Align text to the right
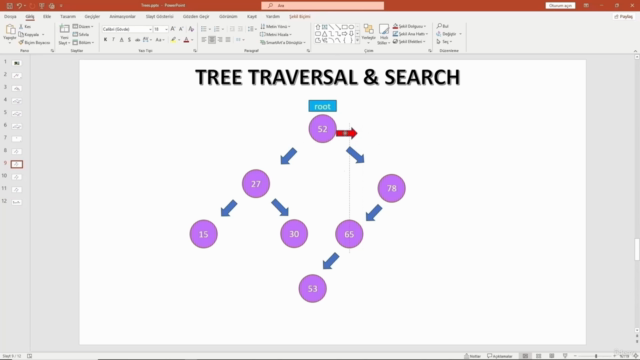Viewport: 640px width, 360px height. click(x=220, y=40)
